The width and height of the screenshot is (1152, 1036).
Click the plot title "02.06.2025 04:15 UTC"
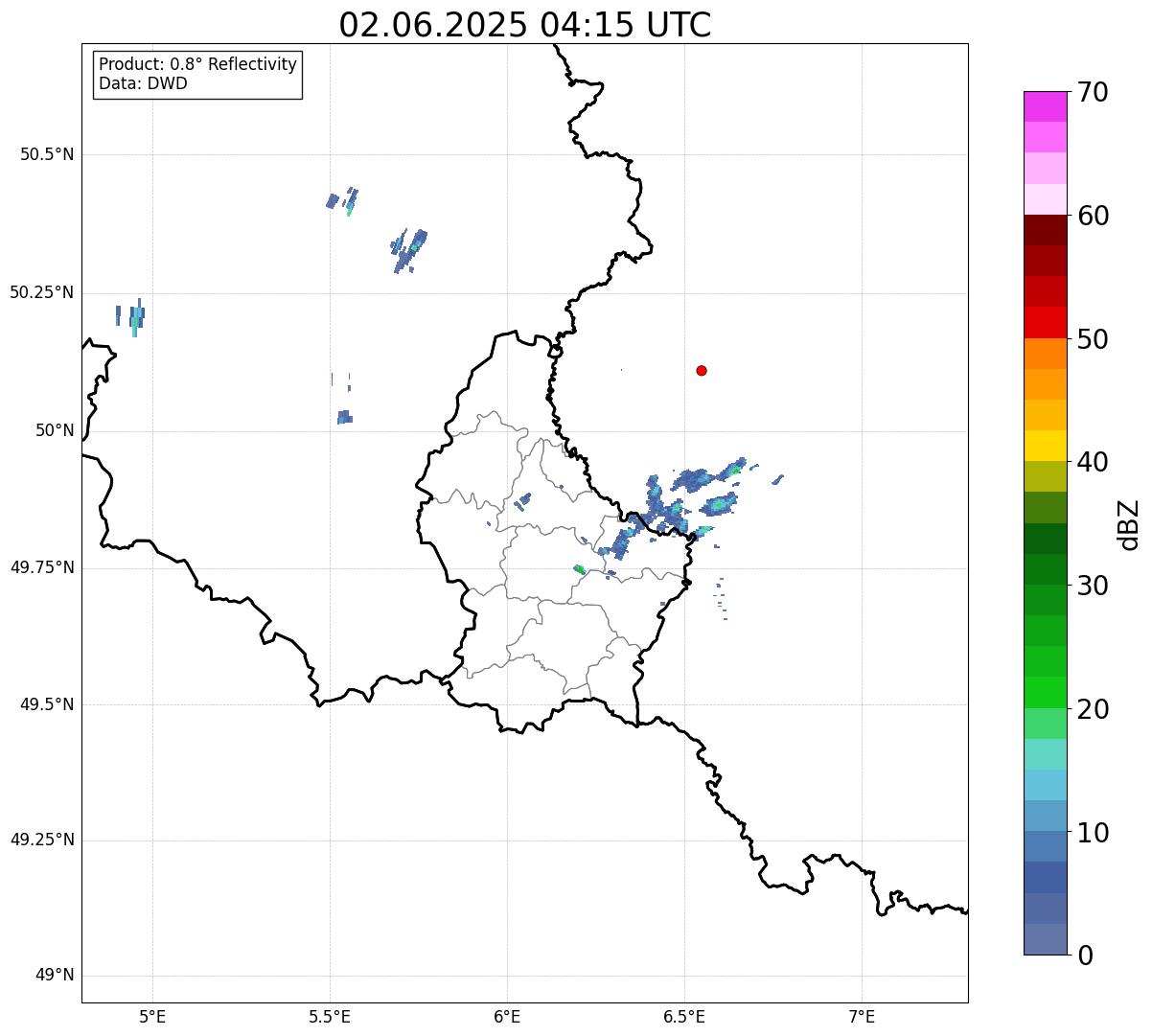[525, 25]
